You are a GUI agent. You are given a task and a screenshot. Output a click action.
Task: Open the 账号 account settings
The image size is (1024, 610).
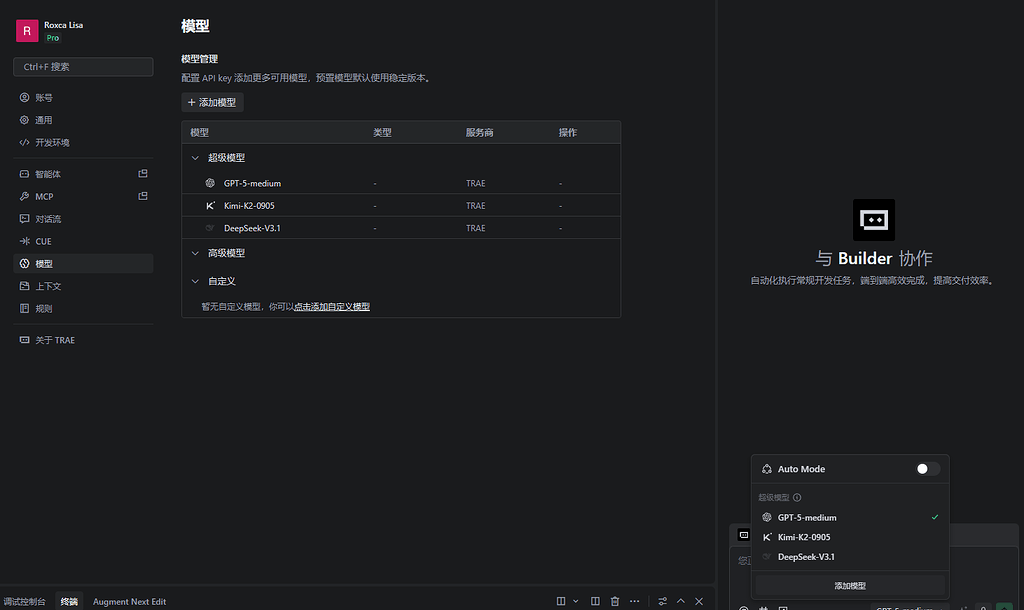tap(83, 97)
